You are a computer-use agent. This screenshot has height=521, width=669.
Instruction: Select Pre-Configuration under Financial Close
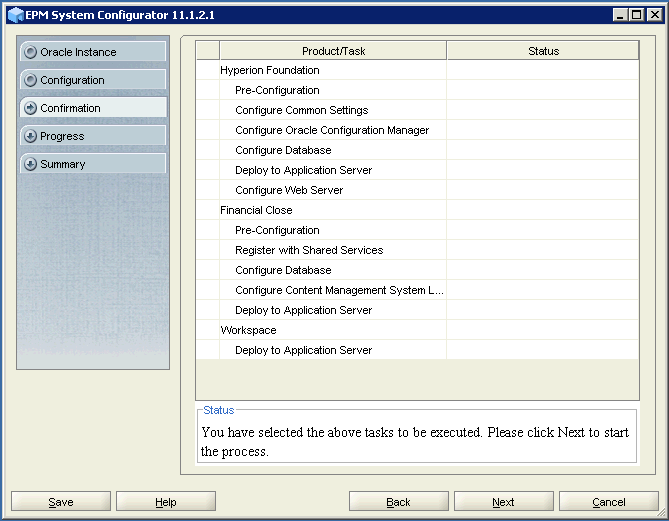[x=417, y=230]
